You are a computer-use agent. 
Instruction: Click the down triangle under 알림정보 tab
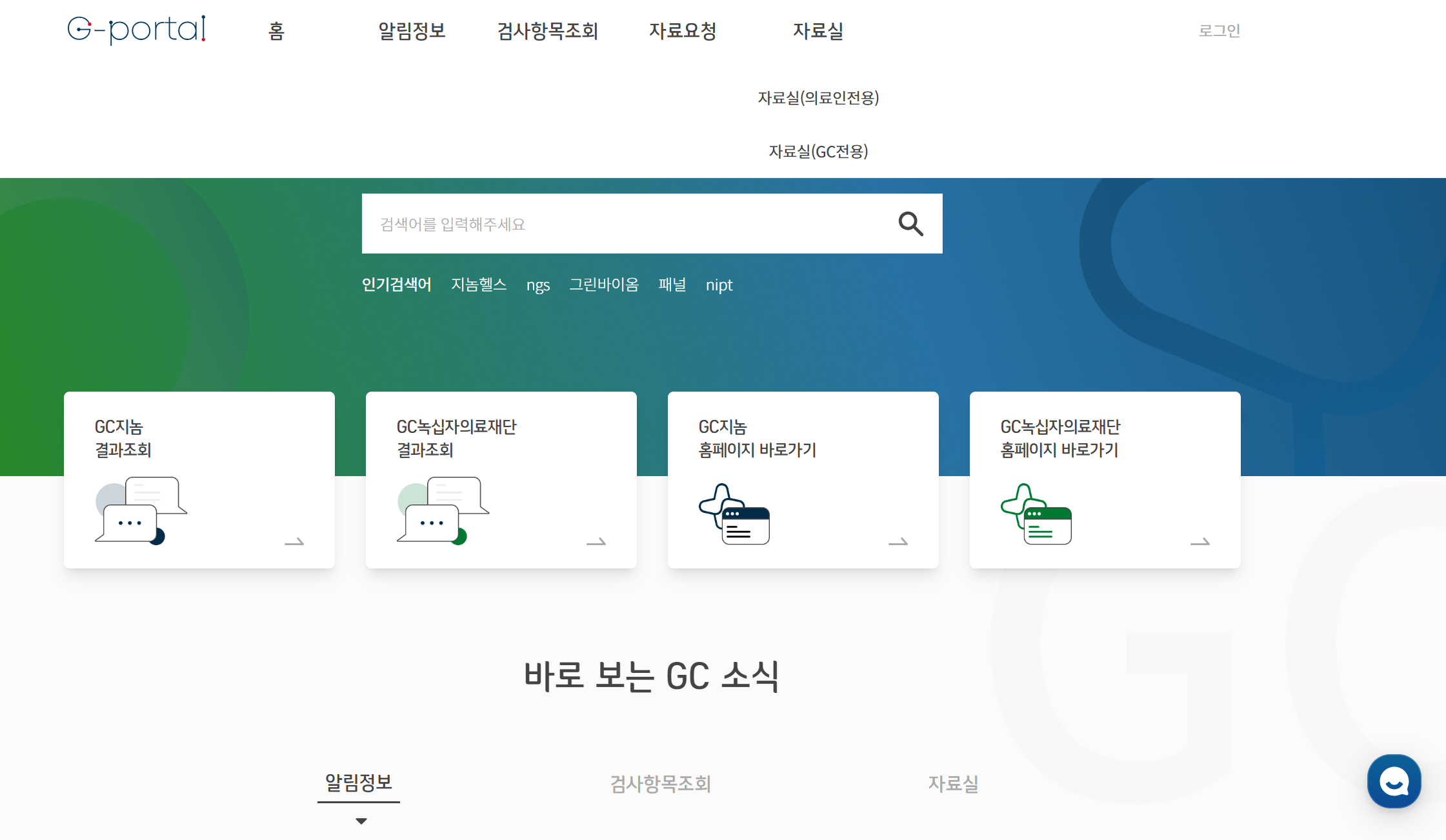point(361,821)
